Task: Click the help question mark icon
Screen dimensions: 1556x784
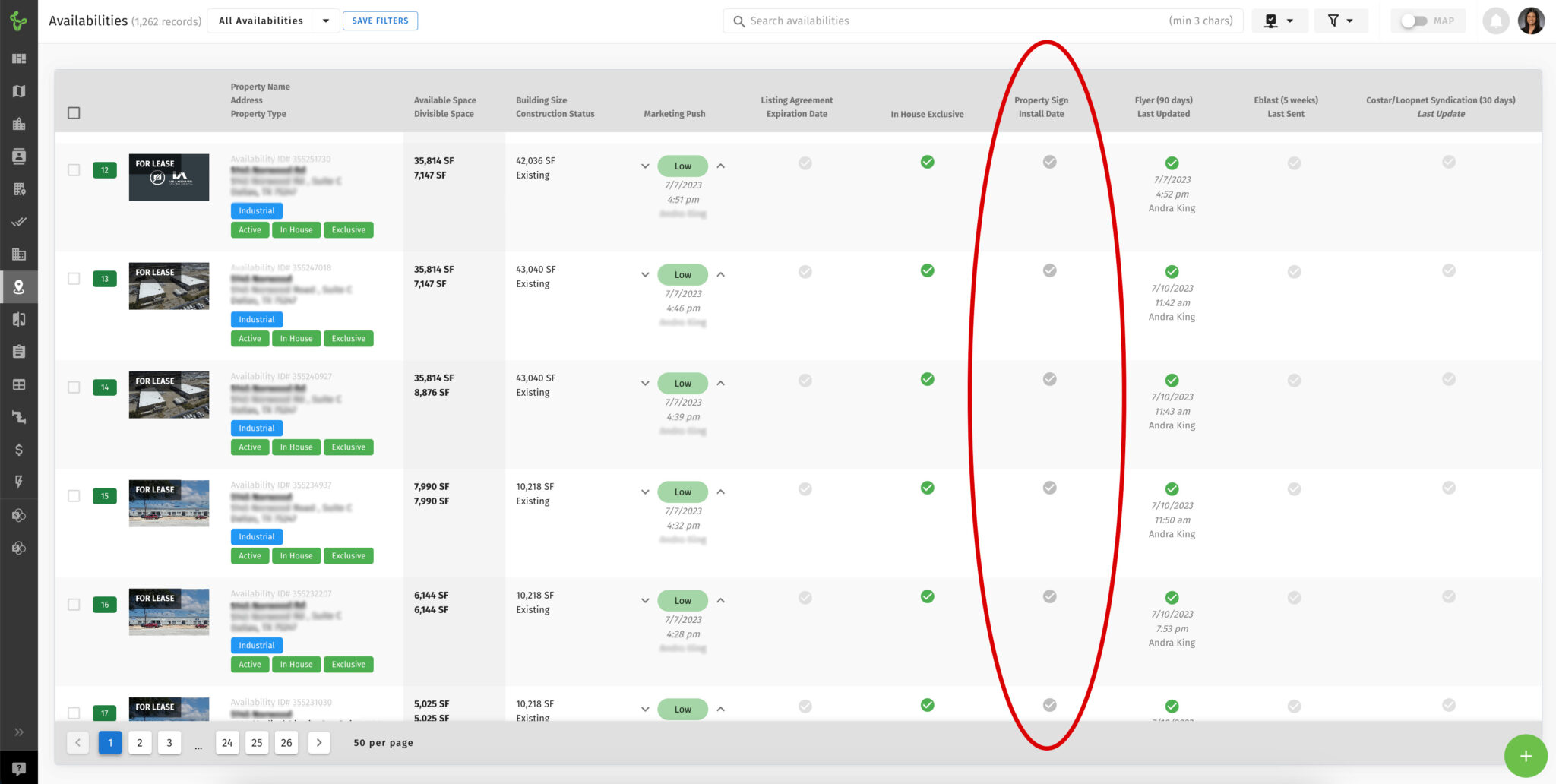Action: 19,768
